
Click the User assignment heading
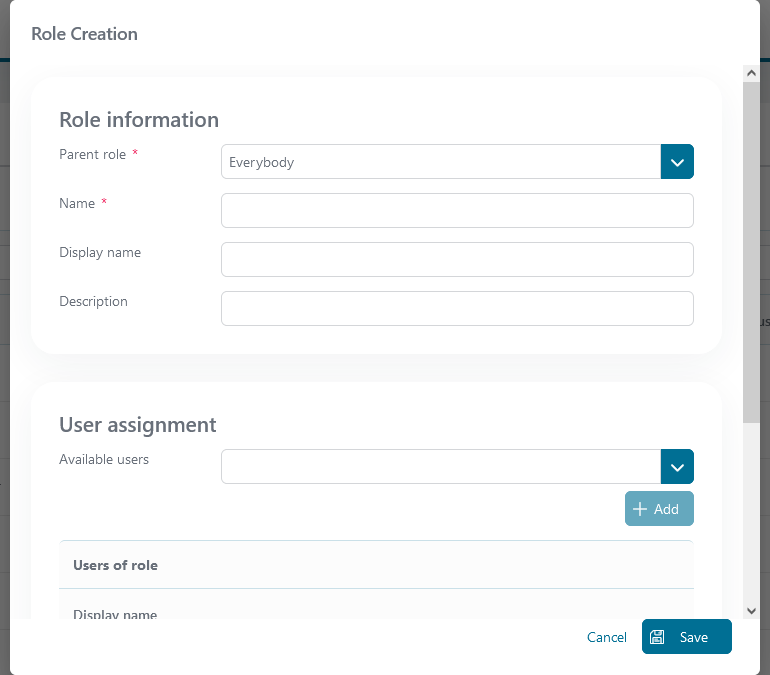[x=138, y=425]
